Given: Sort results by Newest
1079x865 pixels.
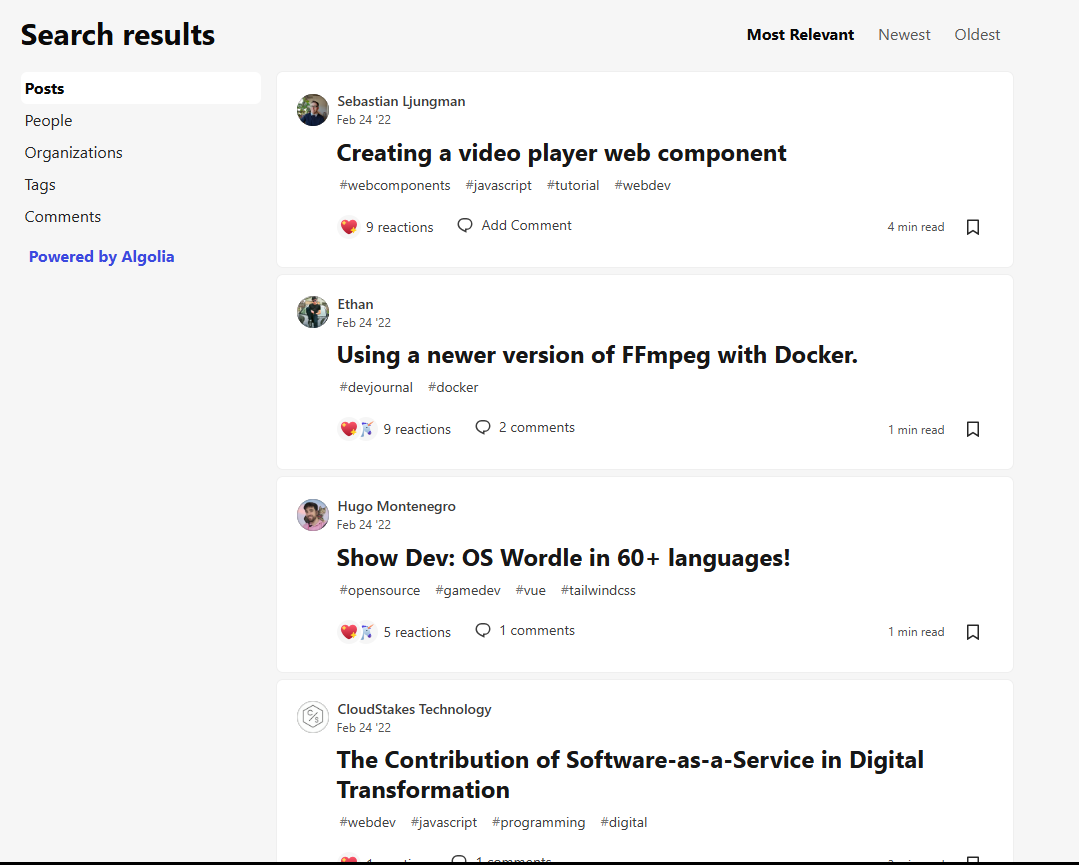Looking at the screenshot, I should coord(904,35).
